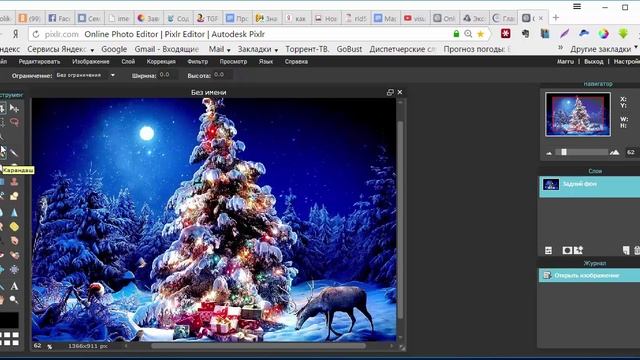The width and height of the screenshot is (640, 360).
Task: Click the Ширина width input field
Action: tap(167, 75)
